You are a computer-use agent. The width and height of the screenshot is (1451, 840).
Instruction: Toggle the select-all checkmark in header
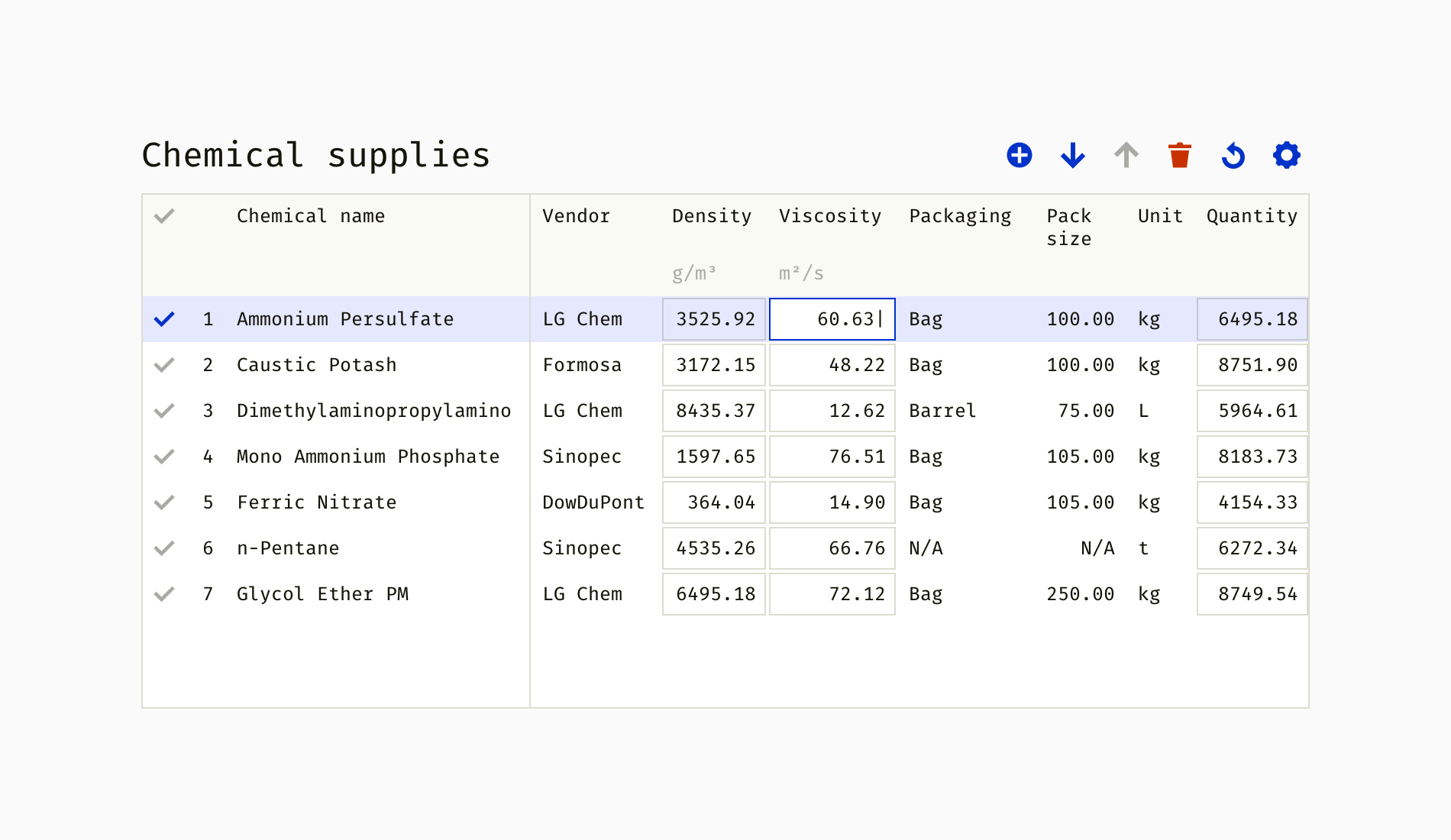(x=164, y=216)
